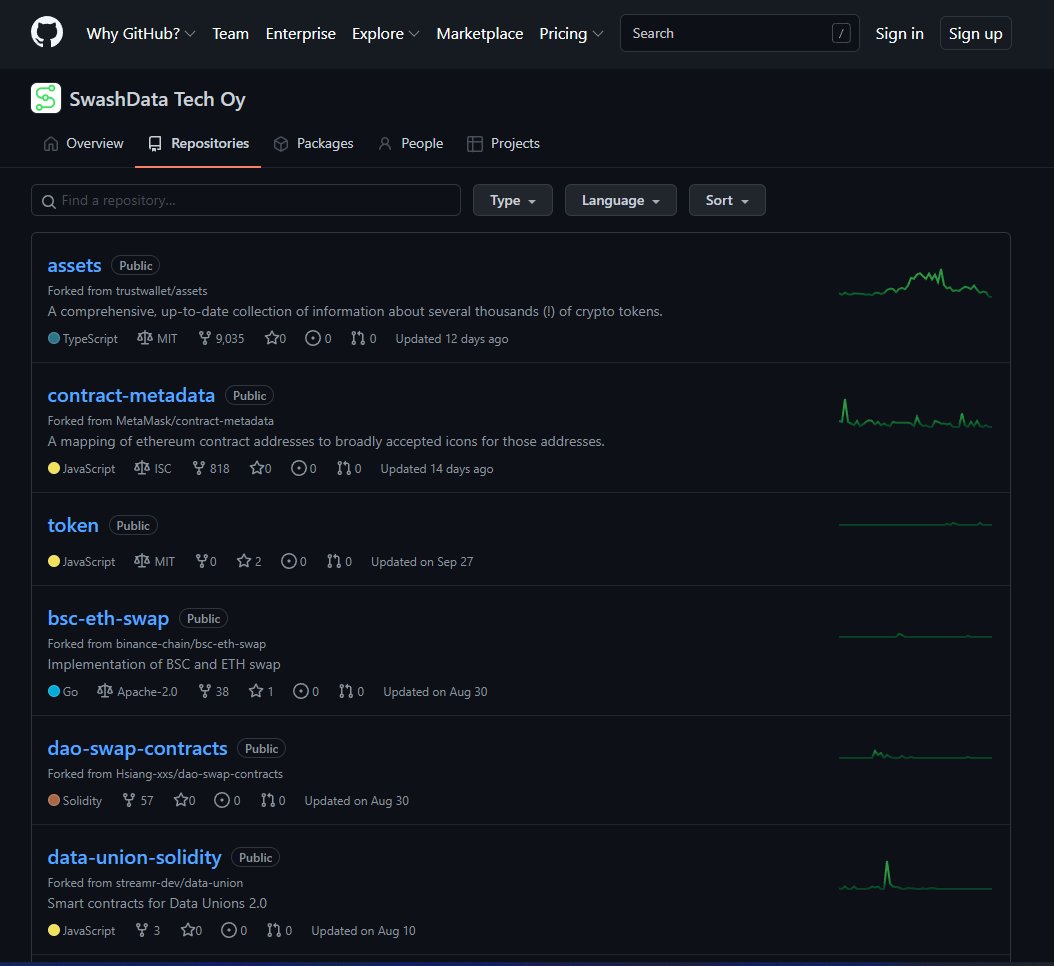Click the SwashData Tech Oy title
Screen dimensions: 1054x966
[x=157, y=99]
